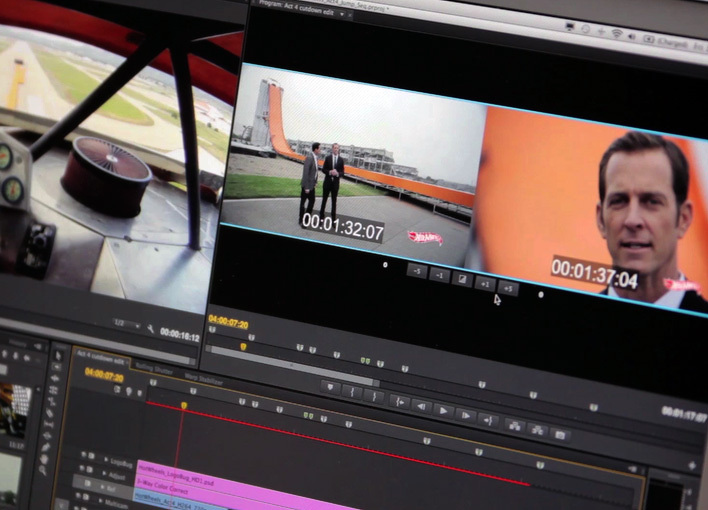This screenshot has height=510, width=708.
Task: Click source monitor timecode 00:00:16:12
Action: [x=180, y=335]
